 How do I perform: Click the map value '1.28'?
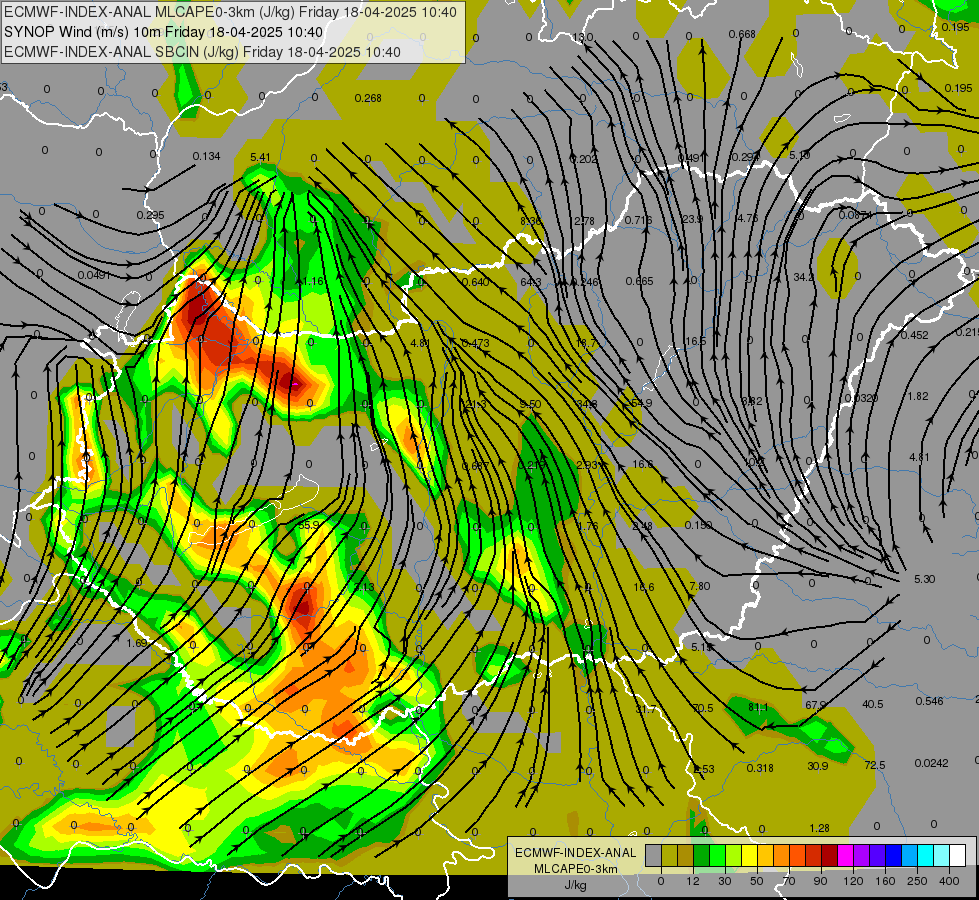[x=819, y=828]
